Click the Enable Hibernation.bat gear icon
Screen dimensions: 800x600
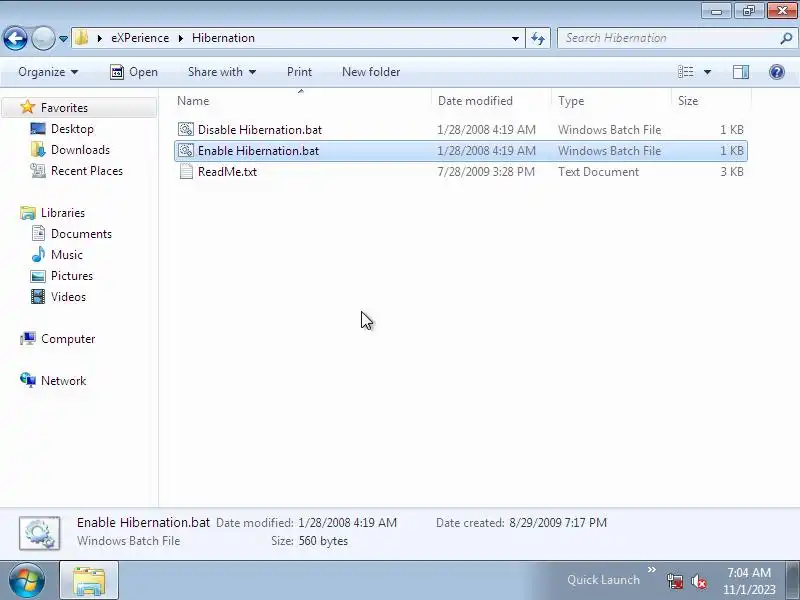tap(186, 151)
